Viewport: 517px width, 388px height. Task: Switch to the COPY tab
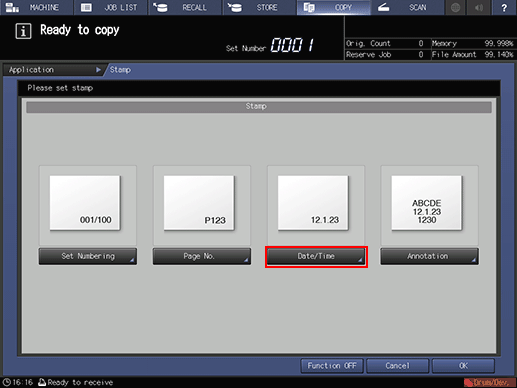tap(333, 7)
